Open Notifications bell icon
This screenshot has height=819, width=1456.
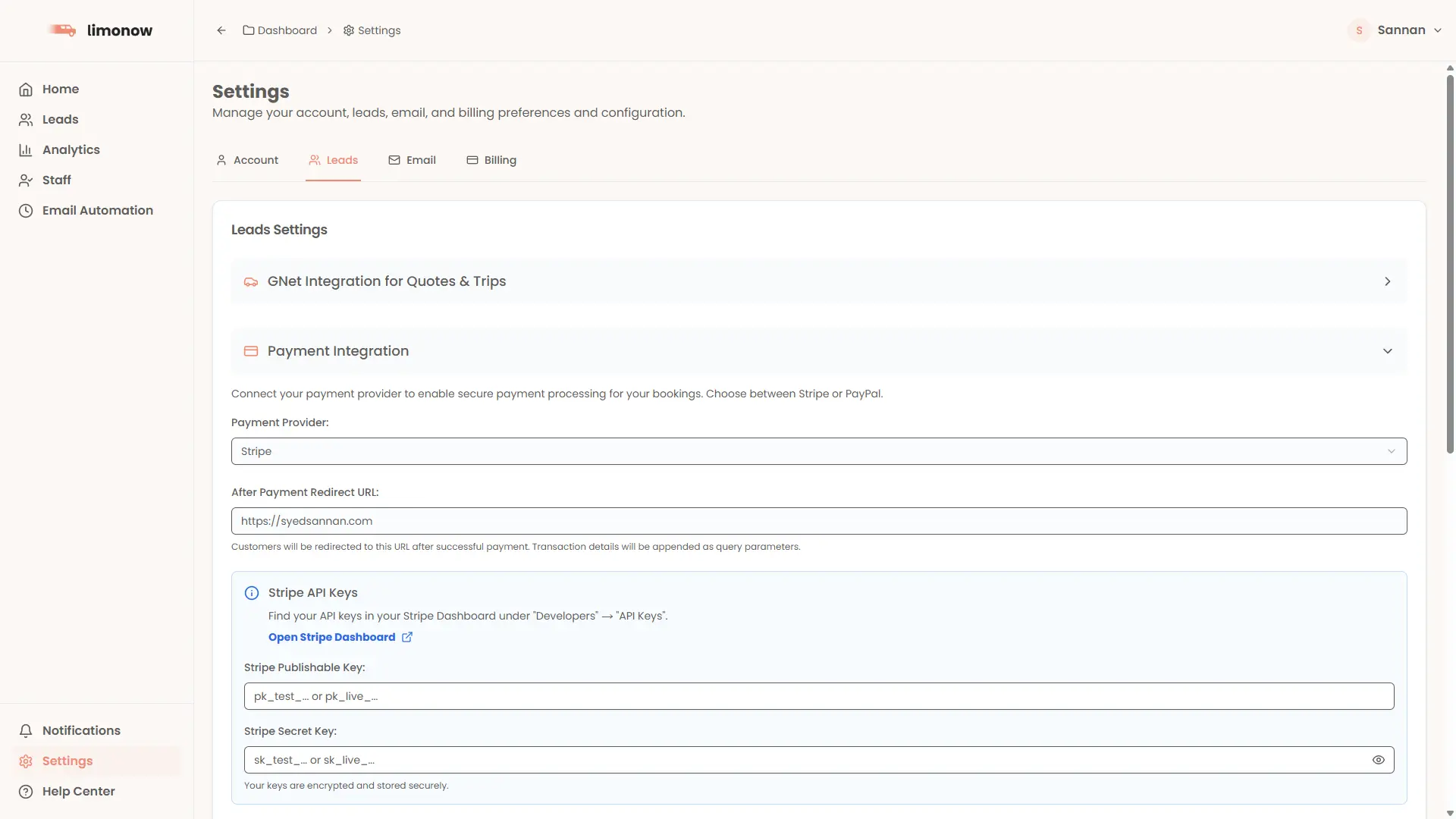(26, 731)
